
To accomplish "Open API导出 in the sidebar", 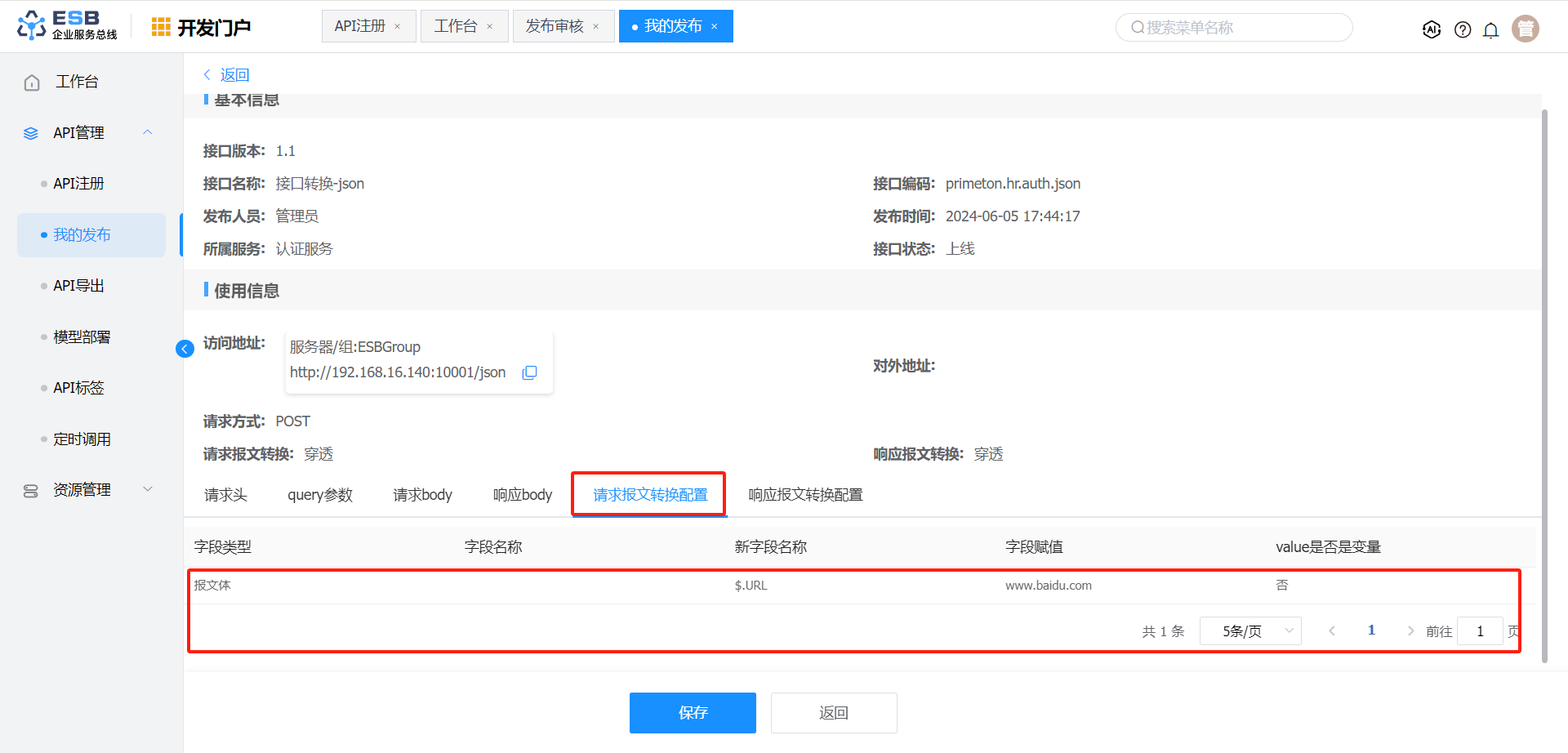I will click(78, 286).
